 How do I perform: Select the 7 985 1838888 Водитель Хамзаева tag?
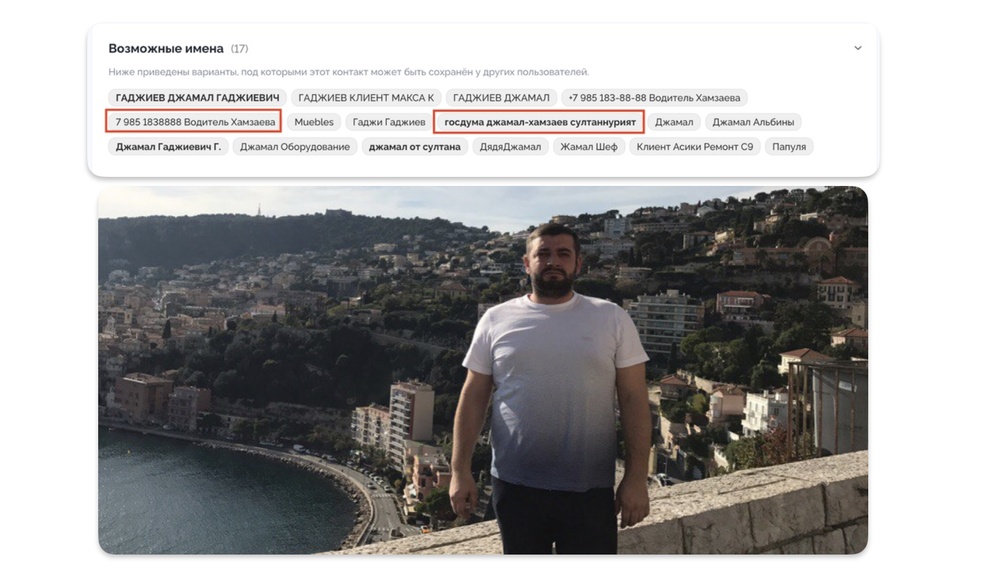(x=194, y=122)
